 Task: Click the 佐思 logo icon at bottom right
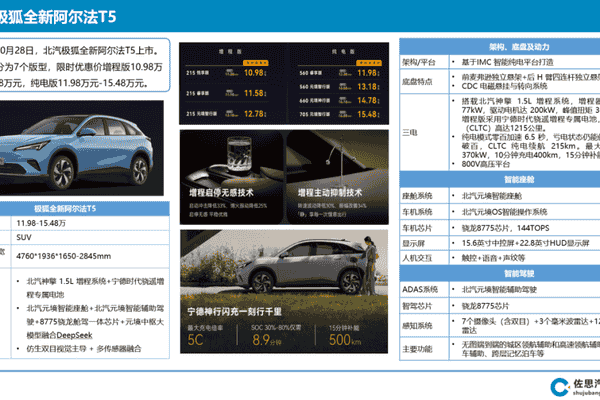(x=561, y=385)
